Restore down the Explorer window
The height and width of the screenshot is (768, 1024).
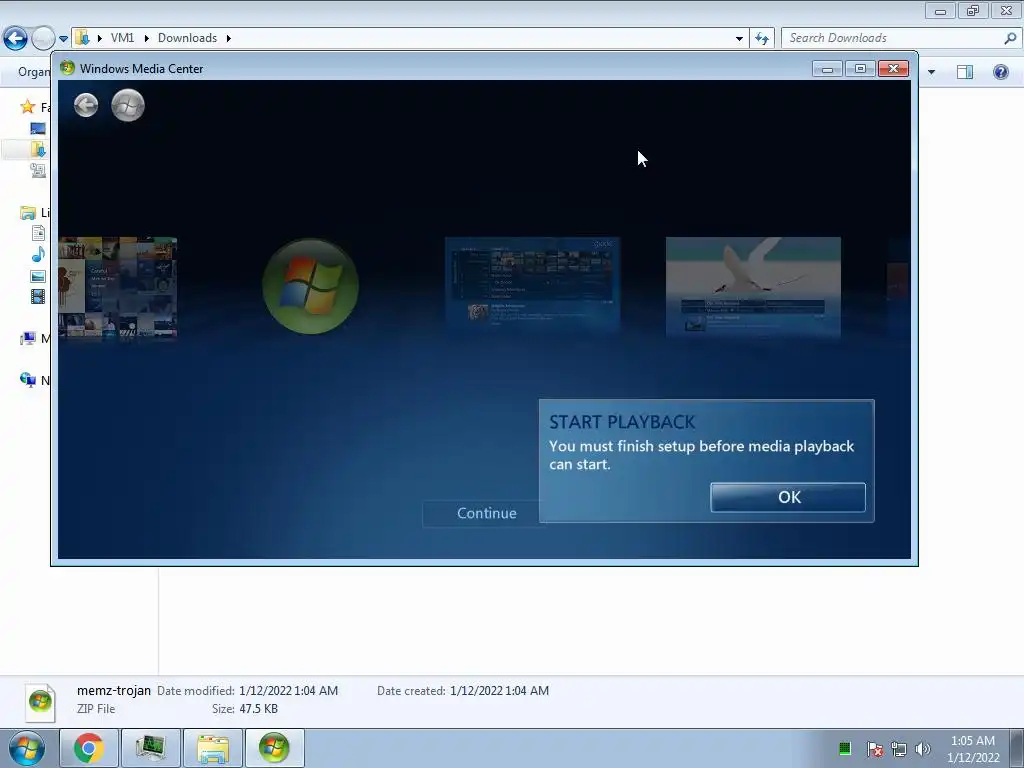[x=973, y=11]
